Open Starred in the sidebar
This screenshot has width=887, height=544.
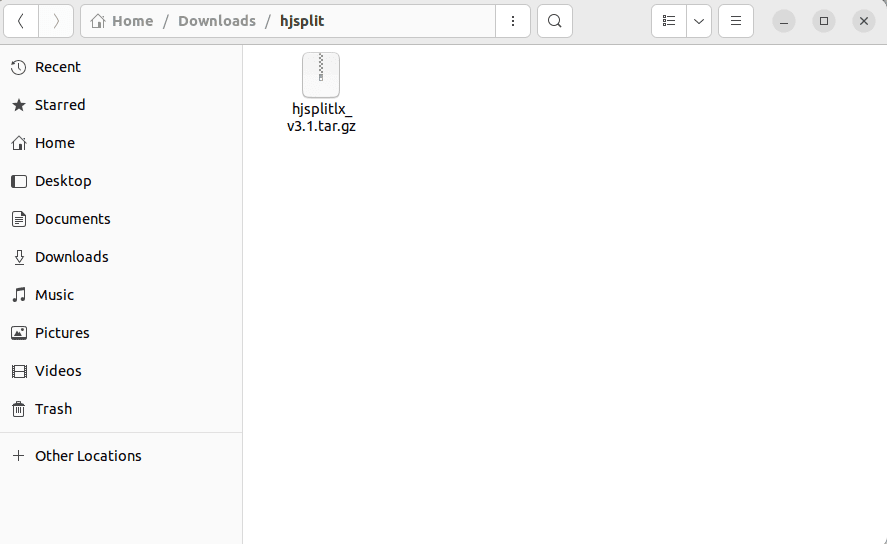[x=121, y=105]
